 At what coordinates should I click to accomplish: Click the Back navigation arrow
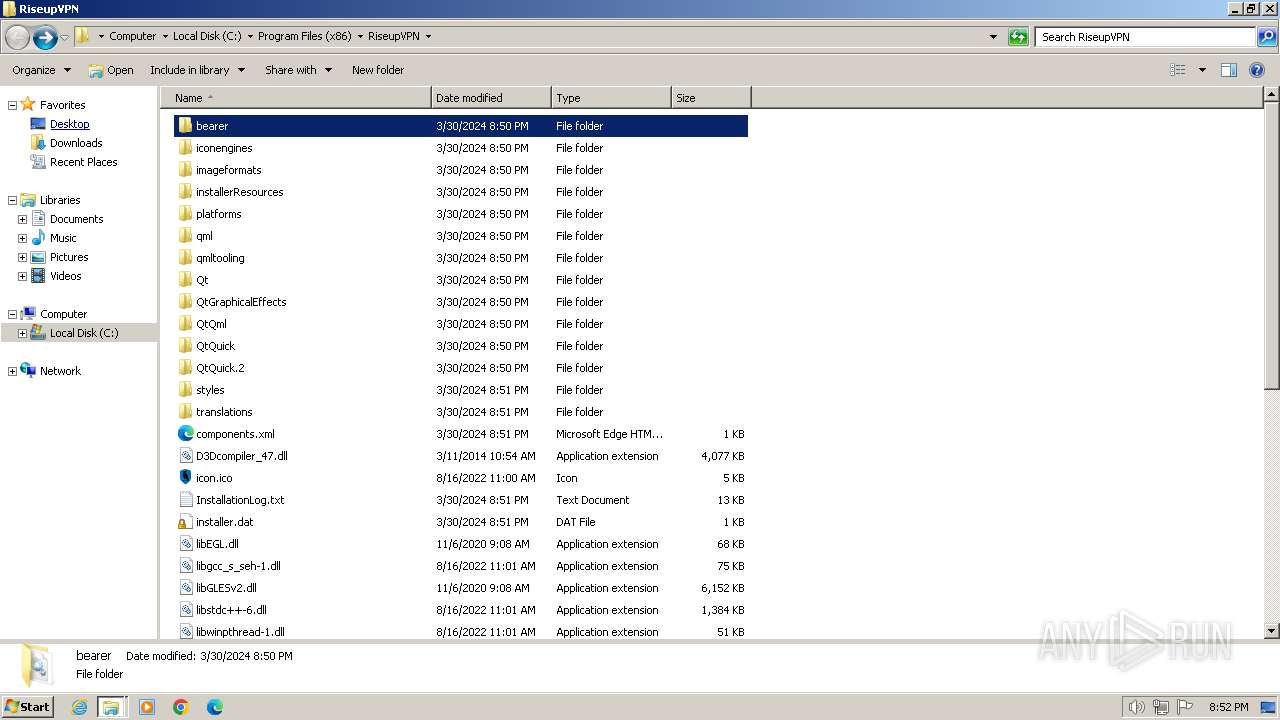pos(17,37)
